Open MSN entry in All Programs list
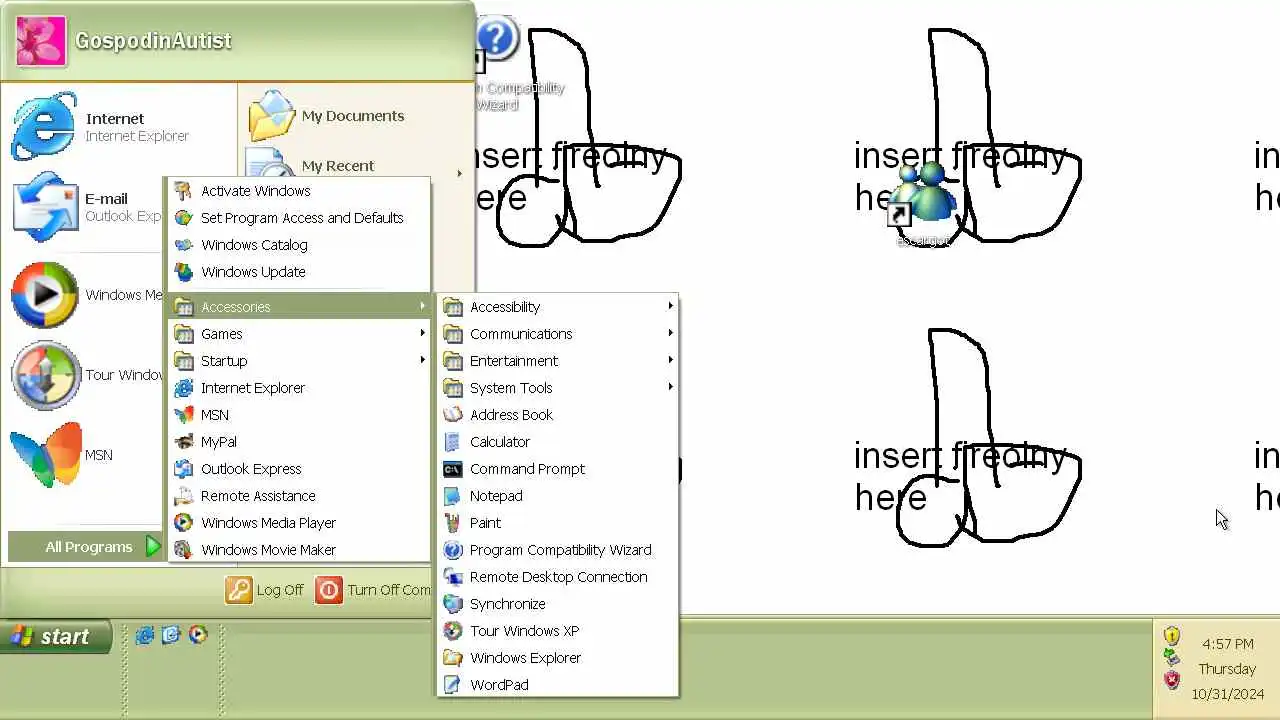This screenshot has height=720, width=1280. pyautogui.click(x=300, y=415)
